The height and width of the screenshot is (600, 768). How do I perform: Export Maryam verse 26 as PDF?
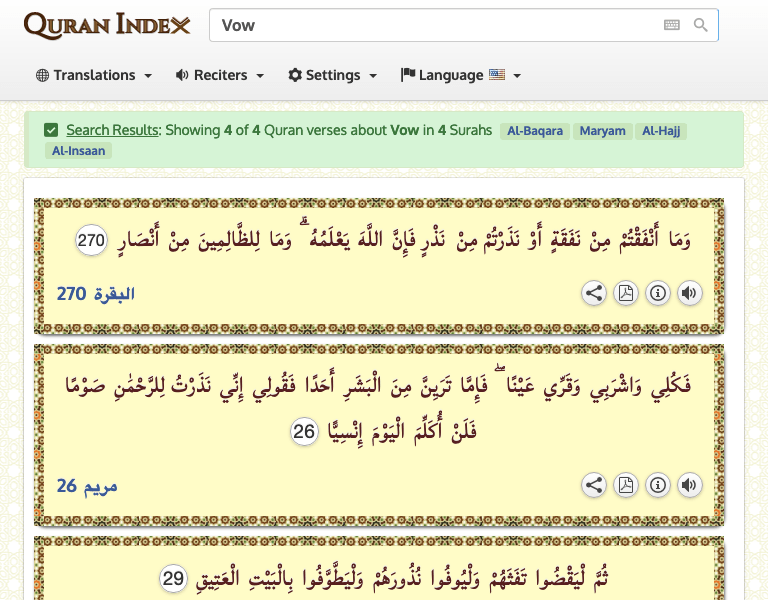[626, 485]
